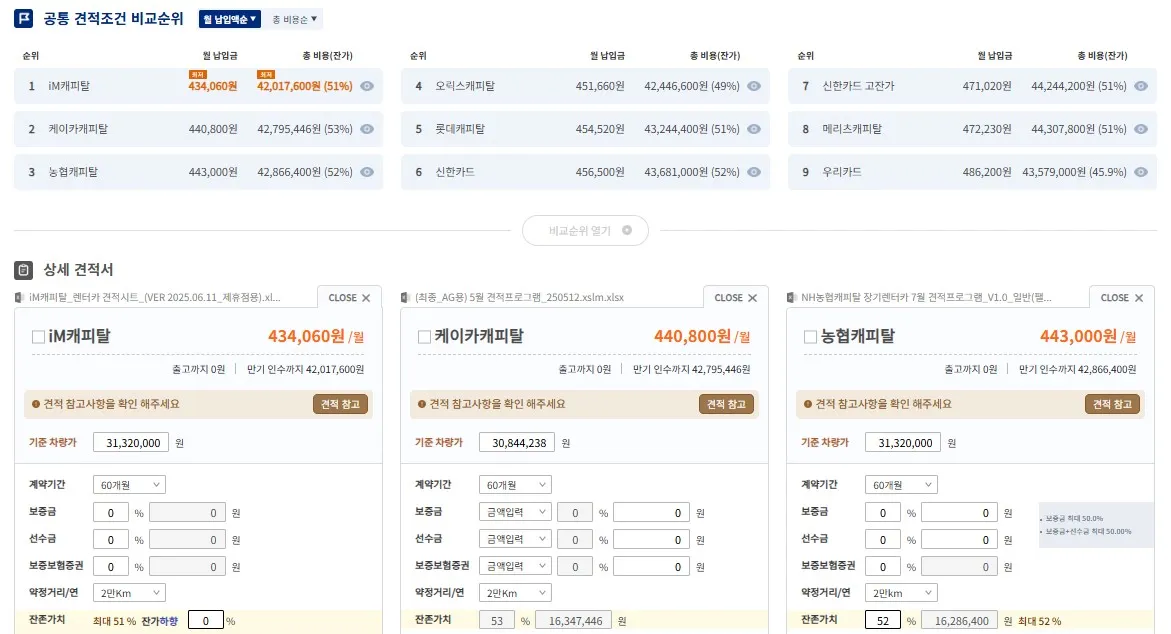Close the iM캐피탈 quote sheet tab

pyautogui.click(x=349, y=298)
